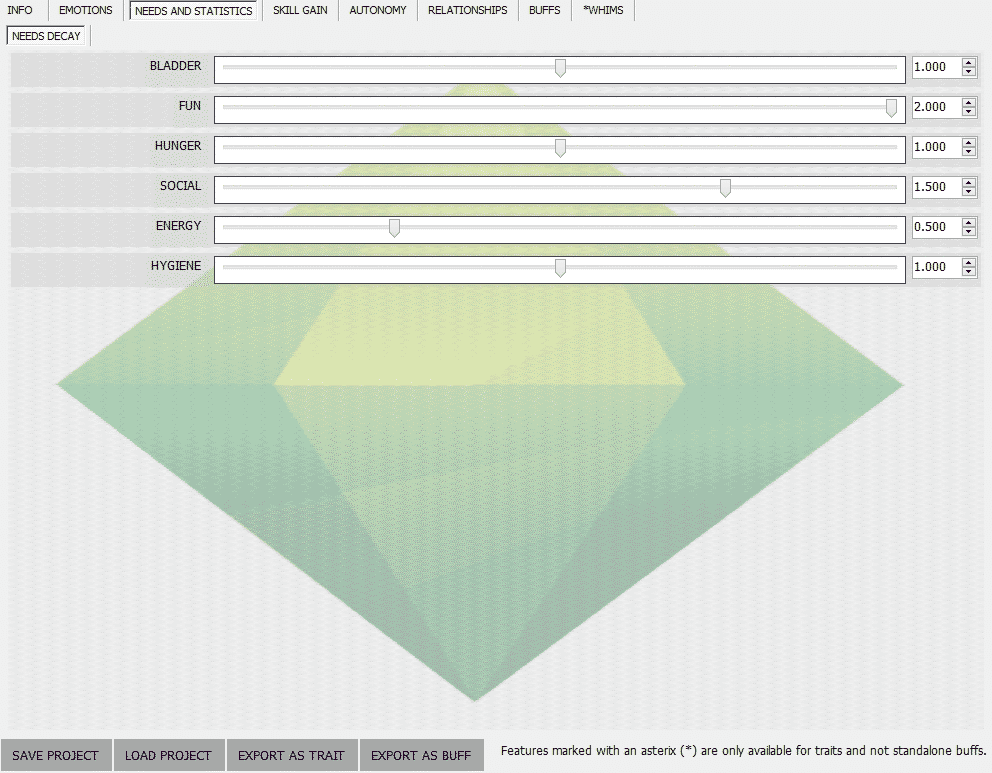Click the Bladder spinner up arrow
992x773 pixels.
[968, 63]
